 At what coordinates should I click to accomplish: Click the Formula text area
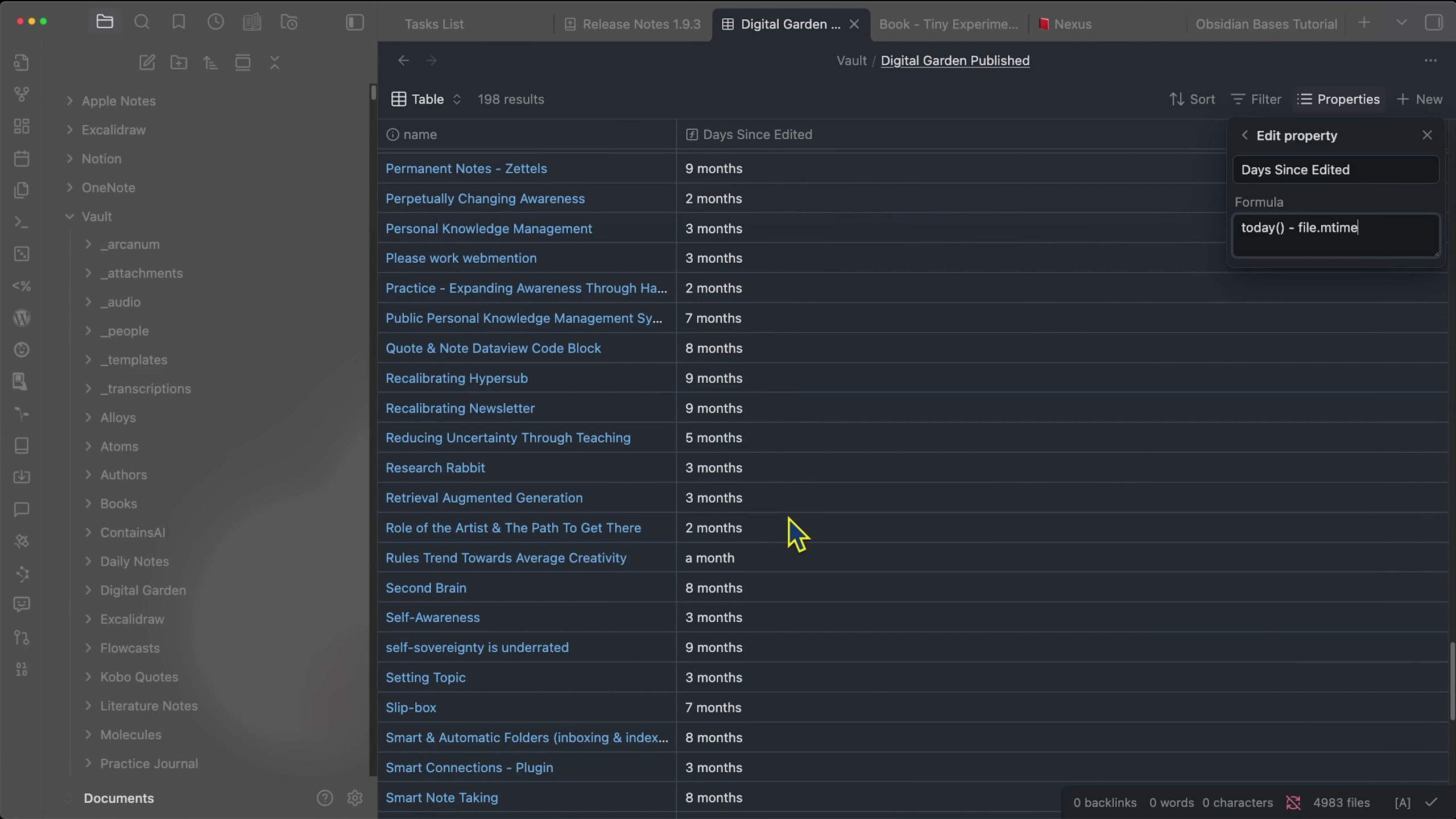(x=1335, y=235)
